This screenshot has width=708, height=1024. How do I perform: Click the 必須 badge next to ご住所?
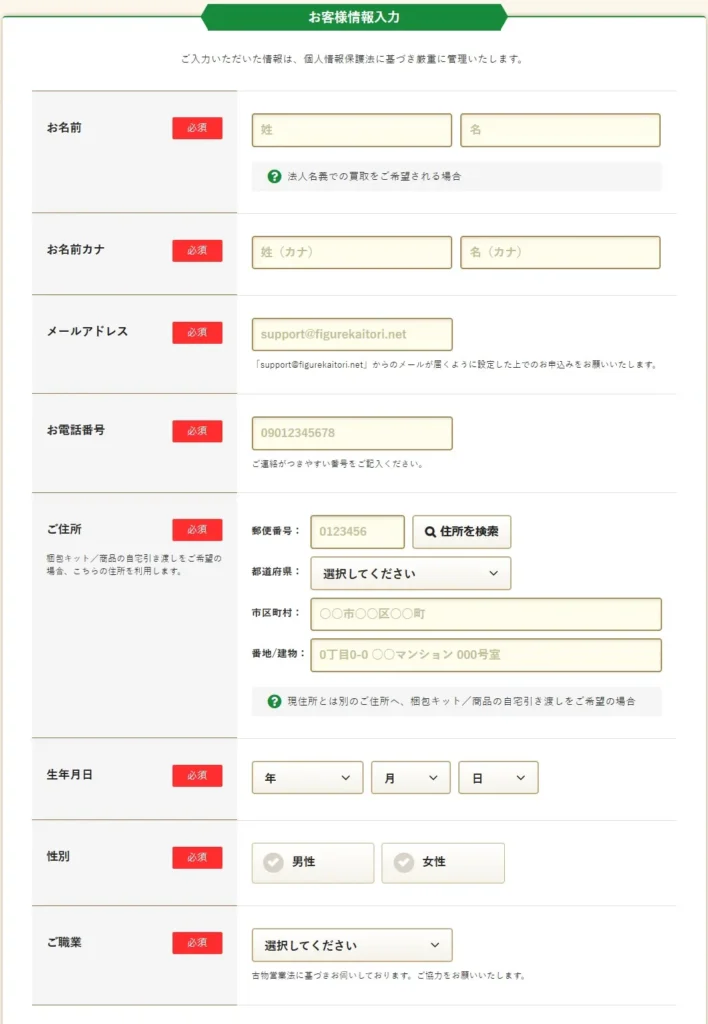pos(197,529)
